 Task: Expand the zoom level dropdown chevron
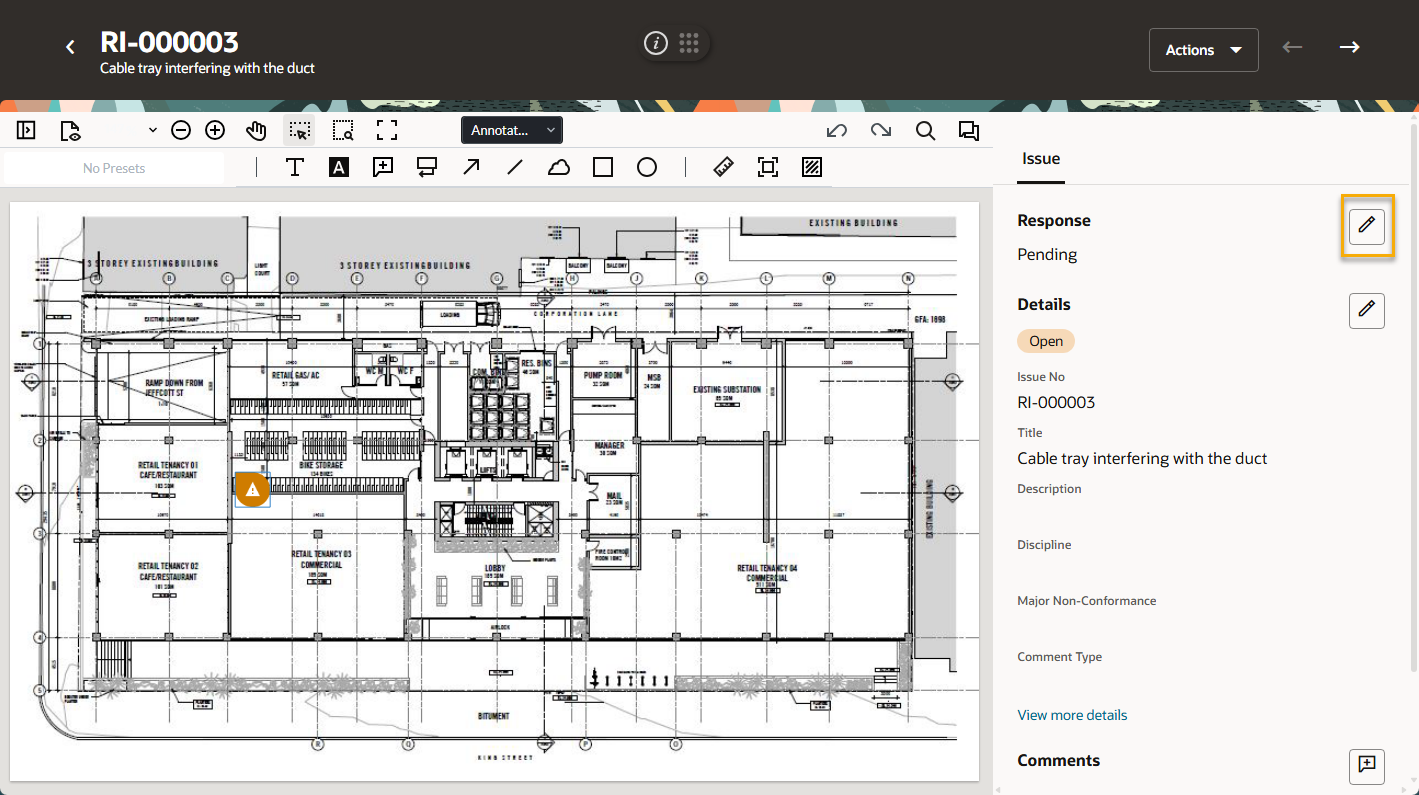coord(153,130)
